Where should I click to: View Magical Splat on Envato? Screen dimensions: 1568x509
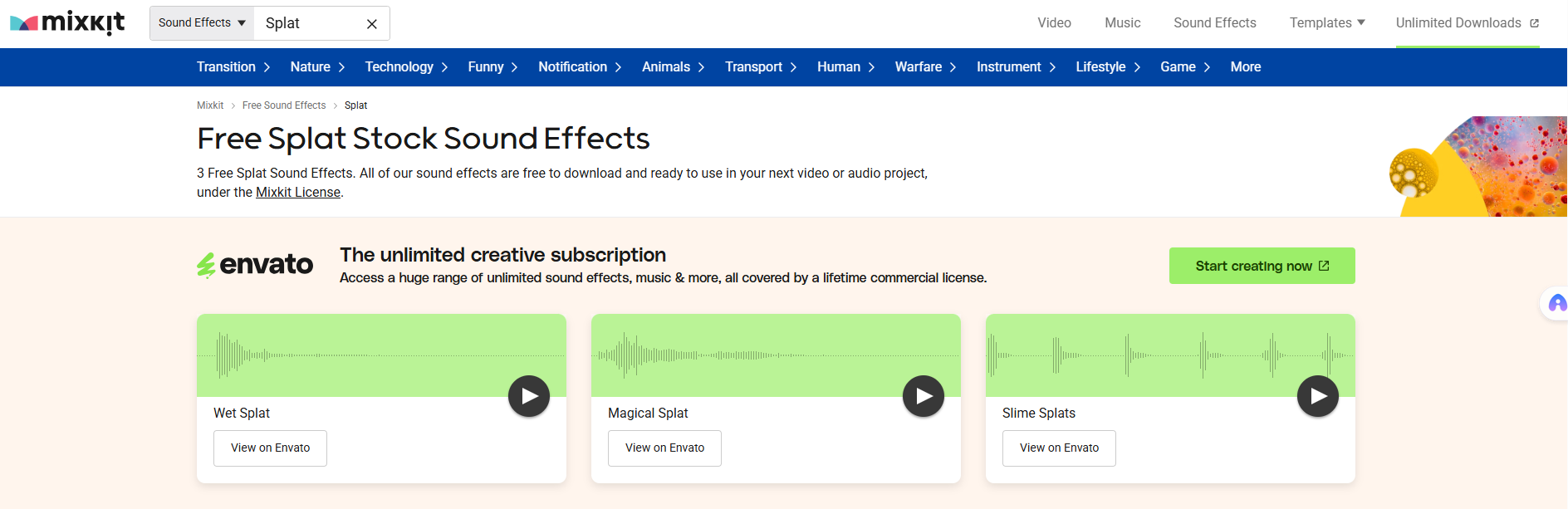(664, 448)
